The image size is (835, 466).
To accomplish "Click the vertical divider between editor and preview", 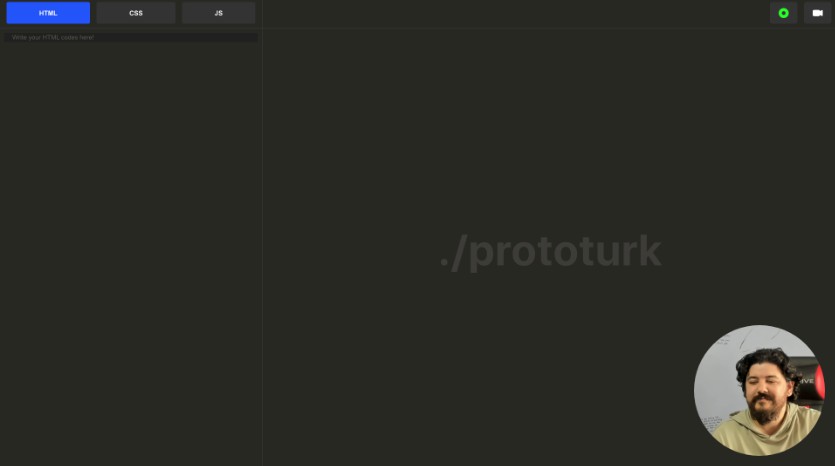I will coord(262,250).
